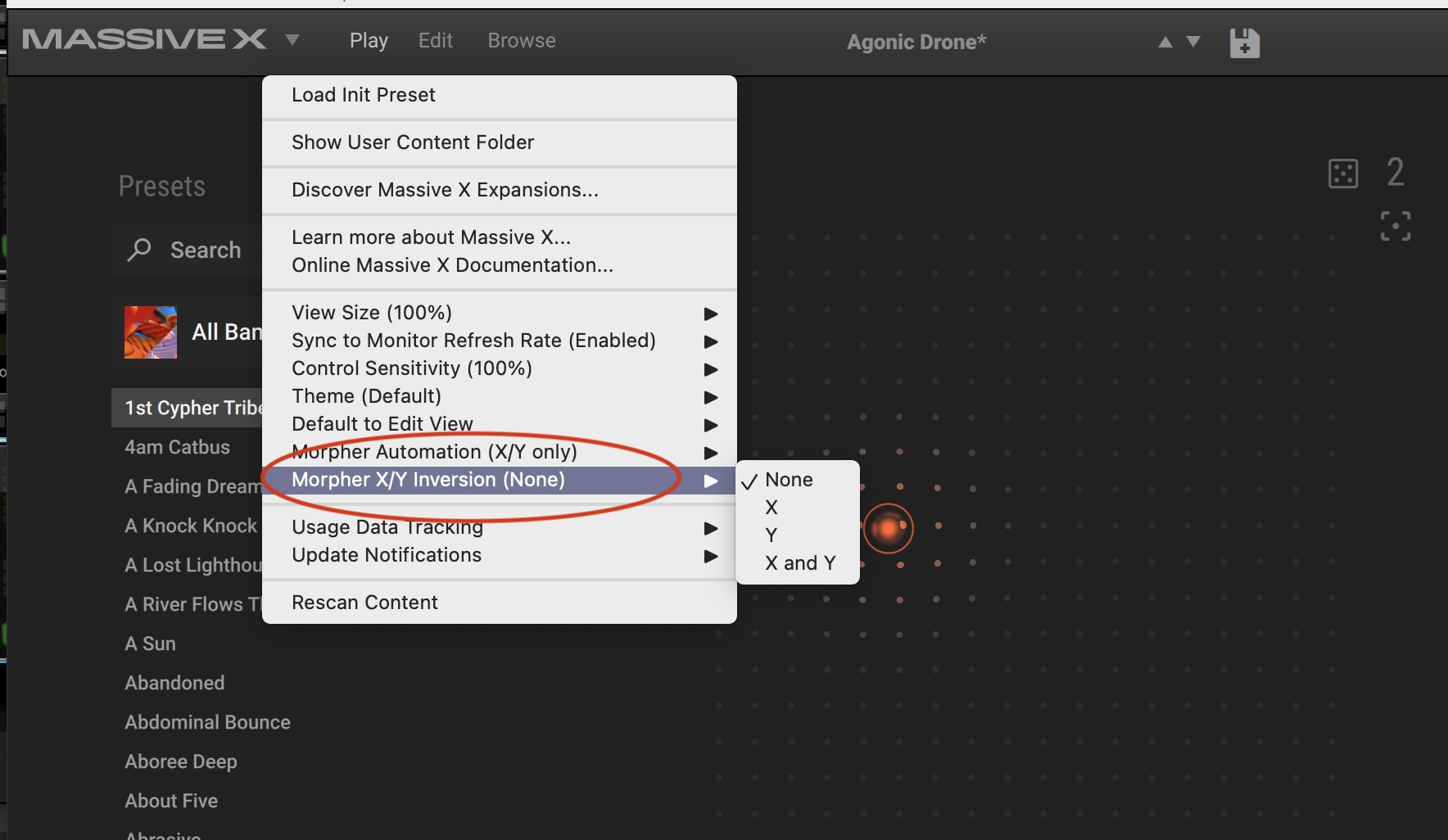
Task: Save the preset with the disk icon
Action: 1244,43
